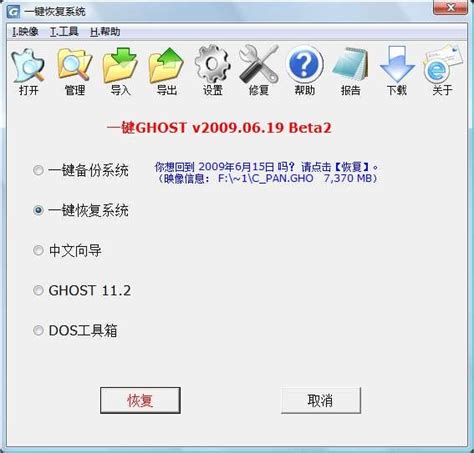This screenshot has width=474, height=453.
Task: Click the 报告 (Report) notepad icon
Action: click(x=350, y=64)
